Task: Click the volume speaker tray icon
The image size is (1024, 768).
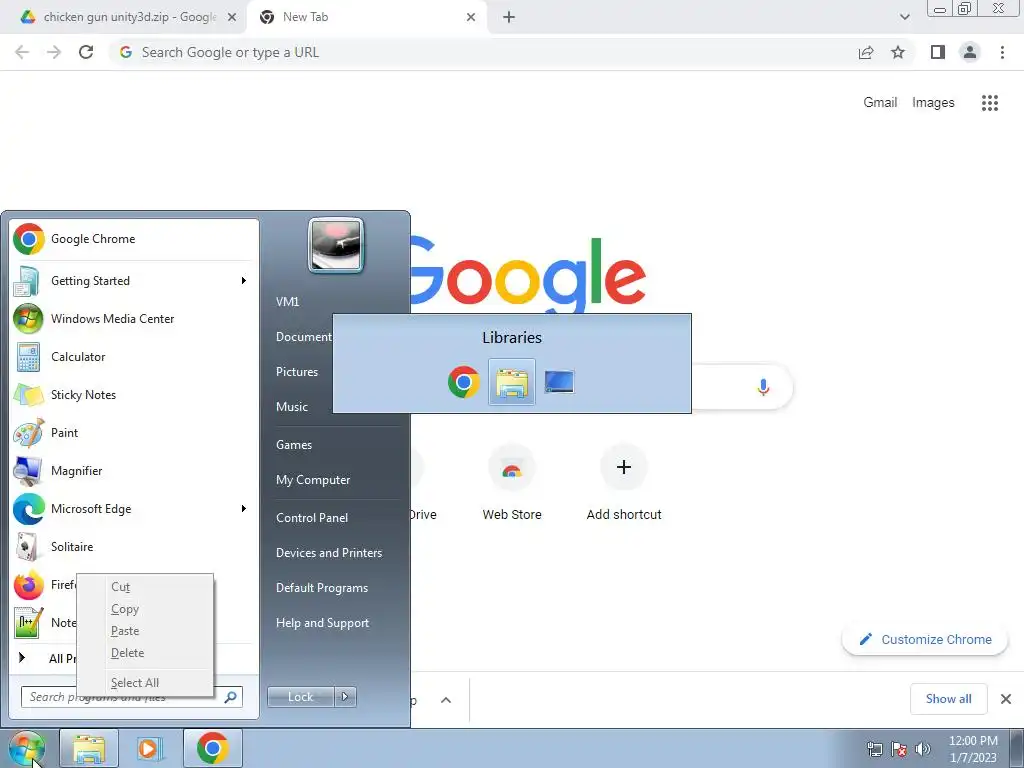Action: (923, 749)
